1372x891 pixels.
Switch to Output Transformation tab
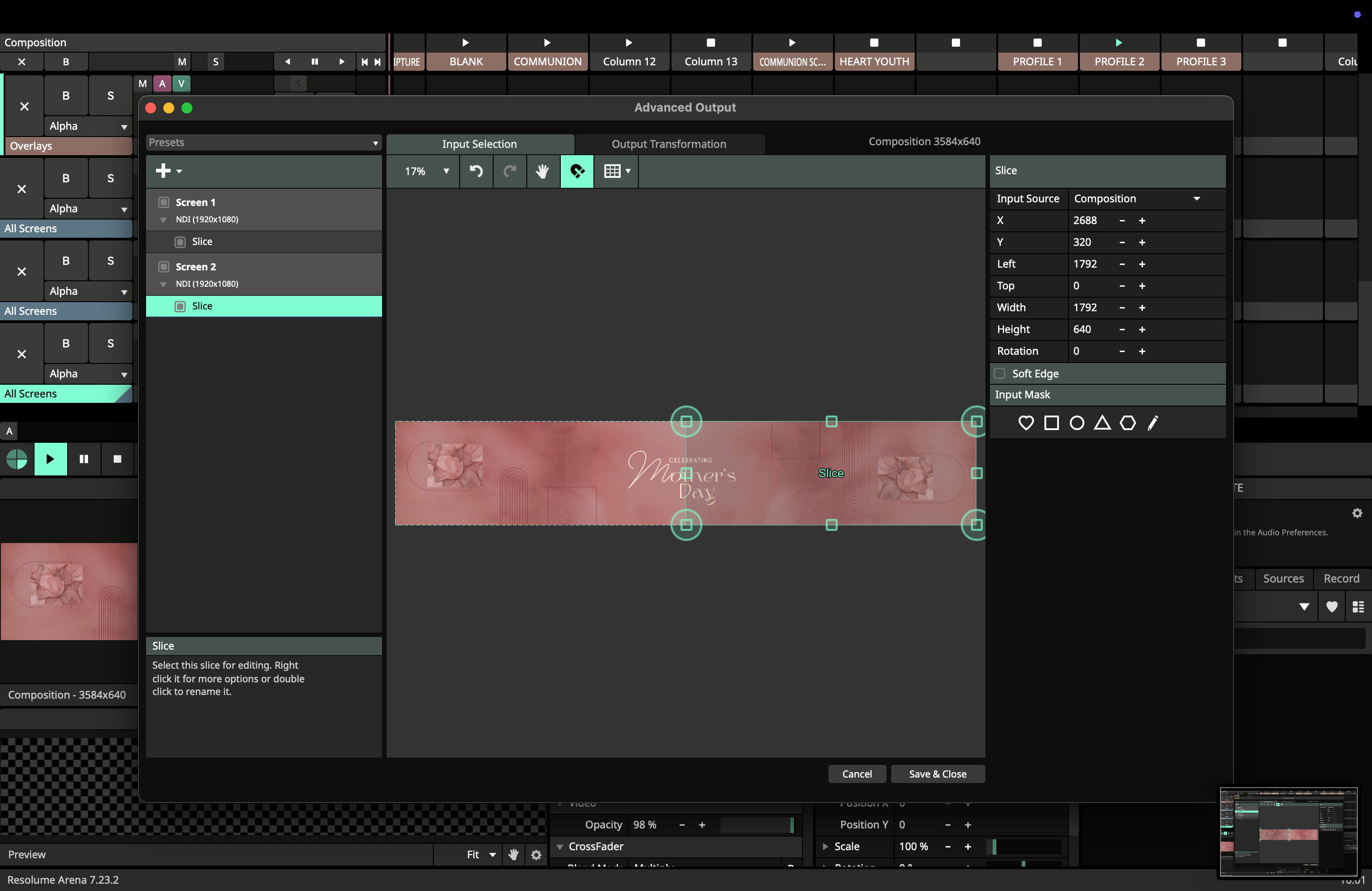(x=669, y=144)
